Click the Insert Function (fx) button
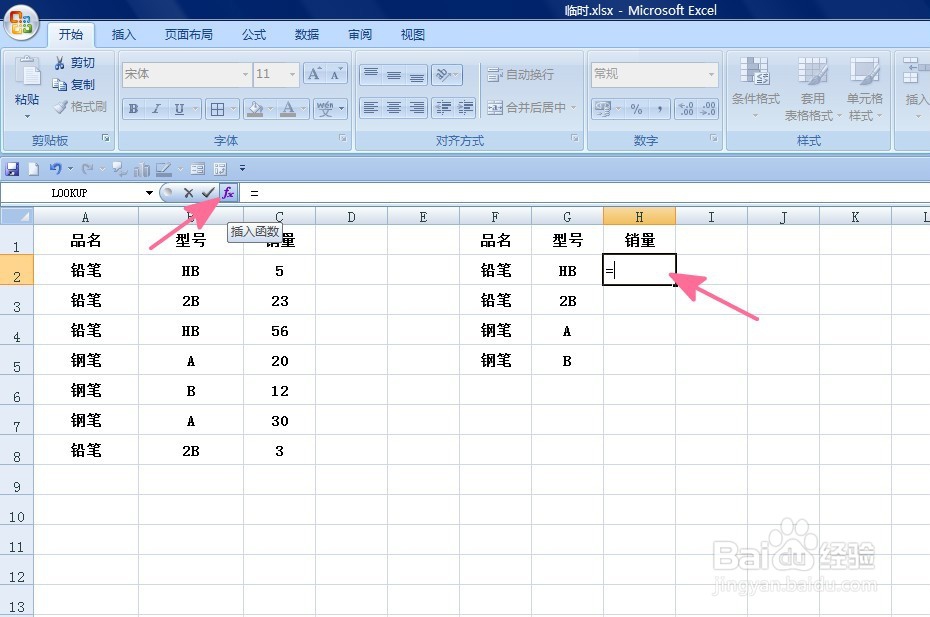 pyautogui.click(x=229, y=192)
